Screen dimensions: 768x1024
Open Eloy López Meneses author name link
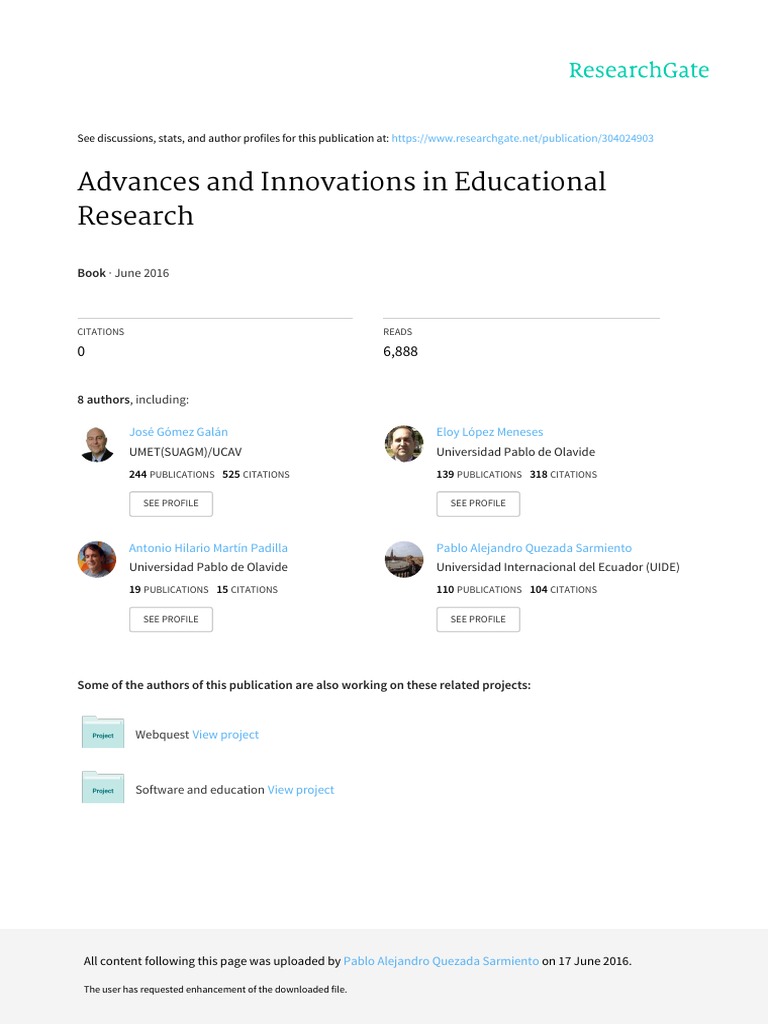coord(489,432)
